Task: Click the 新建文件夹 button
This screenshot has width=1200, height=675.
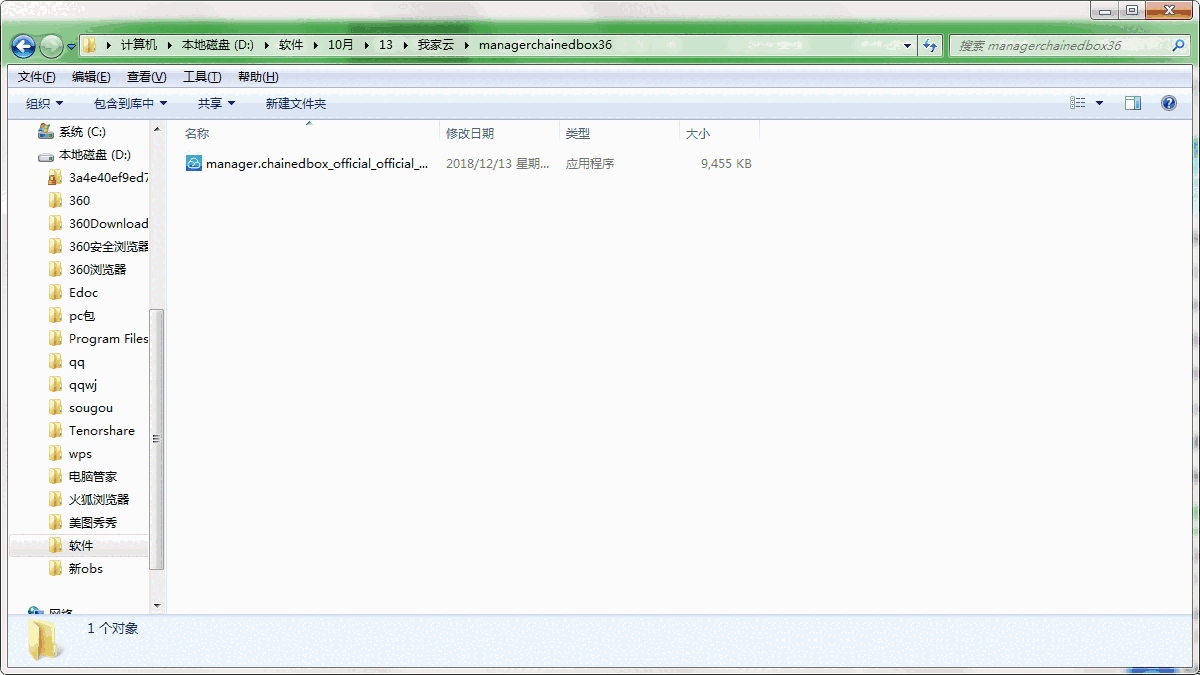Action: tap(295, 103)
